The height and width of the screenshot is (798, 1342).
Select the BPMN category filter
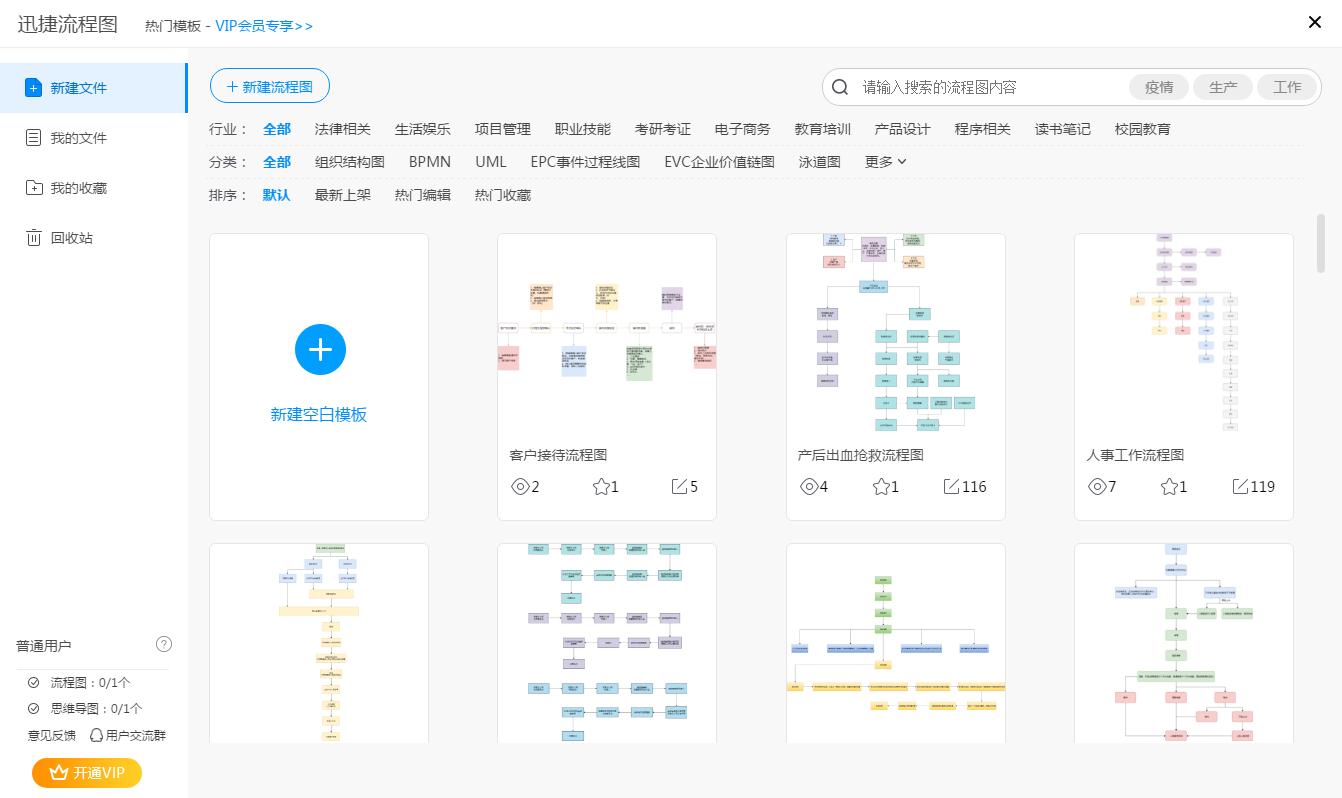pyautogui.click(x=429, y=161)
